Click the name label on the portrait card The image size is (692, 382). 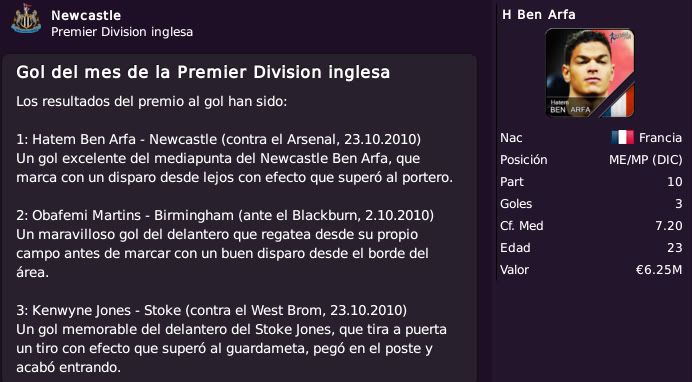pos(570,107)
